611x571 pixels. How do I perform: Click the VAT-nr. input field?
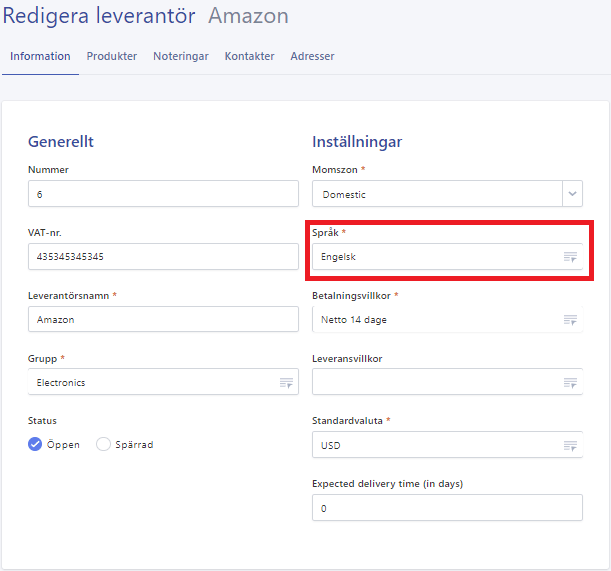point(163,257)
